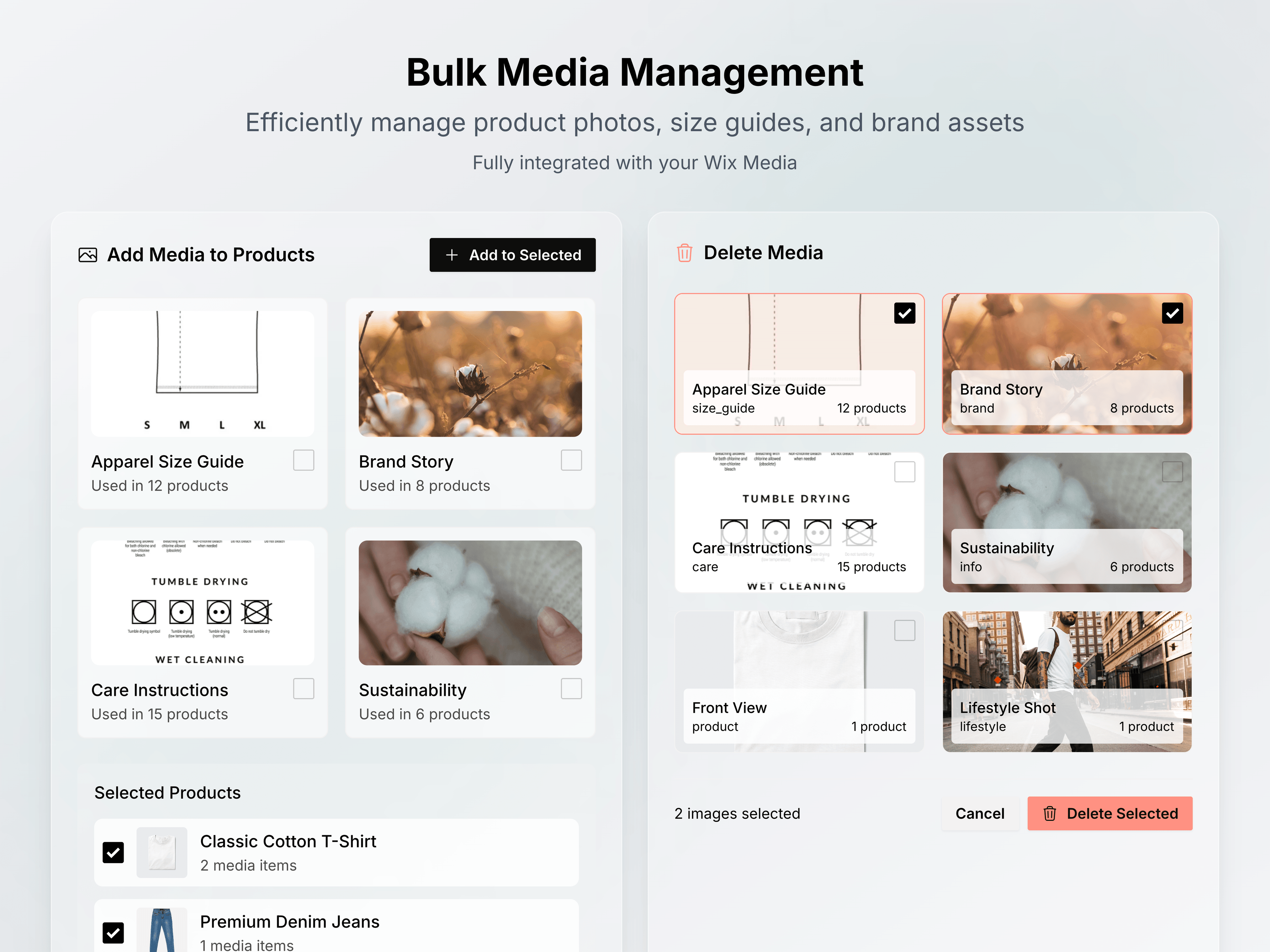Check the Apparel Size Guide box in Add Media
This screenshot has height=952, width=1270.
coord(303,460)
